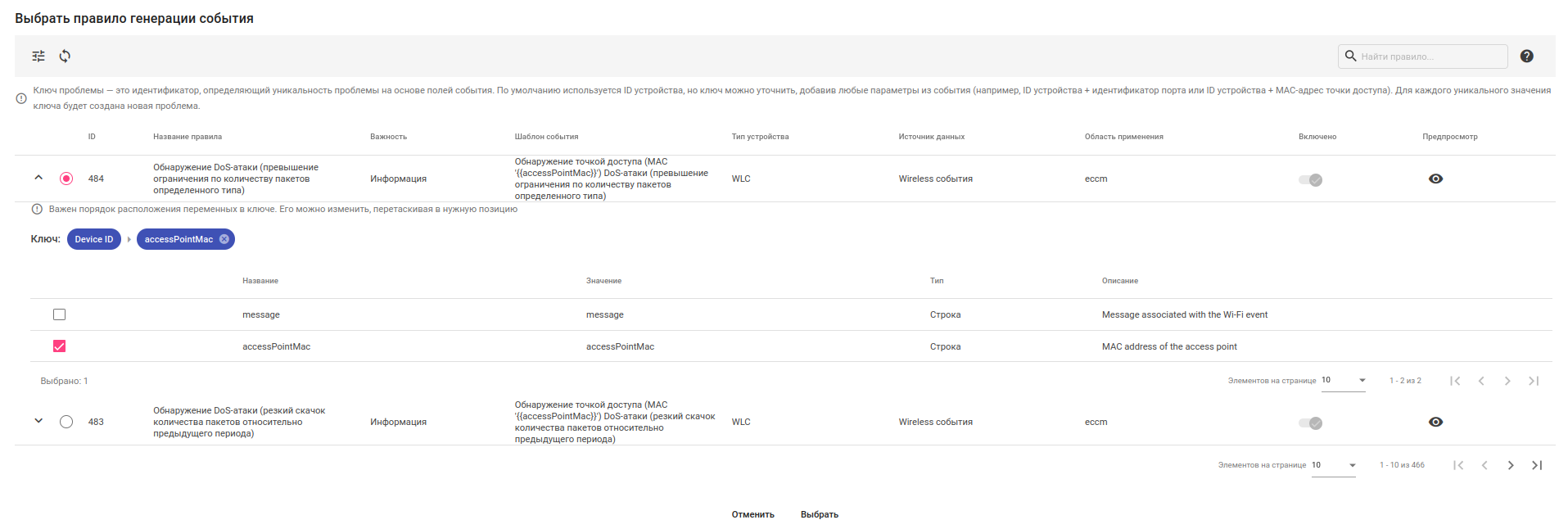Viewport: 1568px width, 529px height.
Task: Sort by the Важность column header
Action: 388,137
